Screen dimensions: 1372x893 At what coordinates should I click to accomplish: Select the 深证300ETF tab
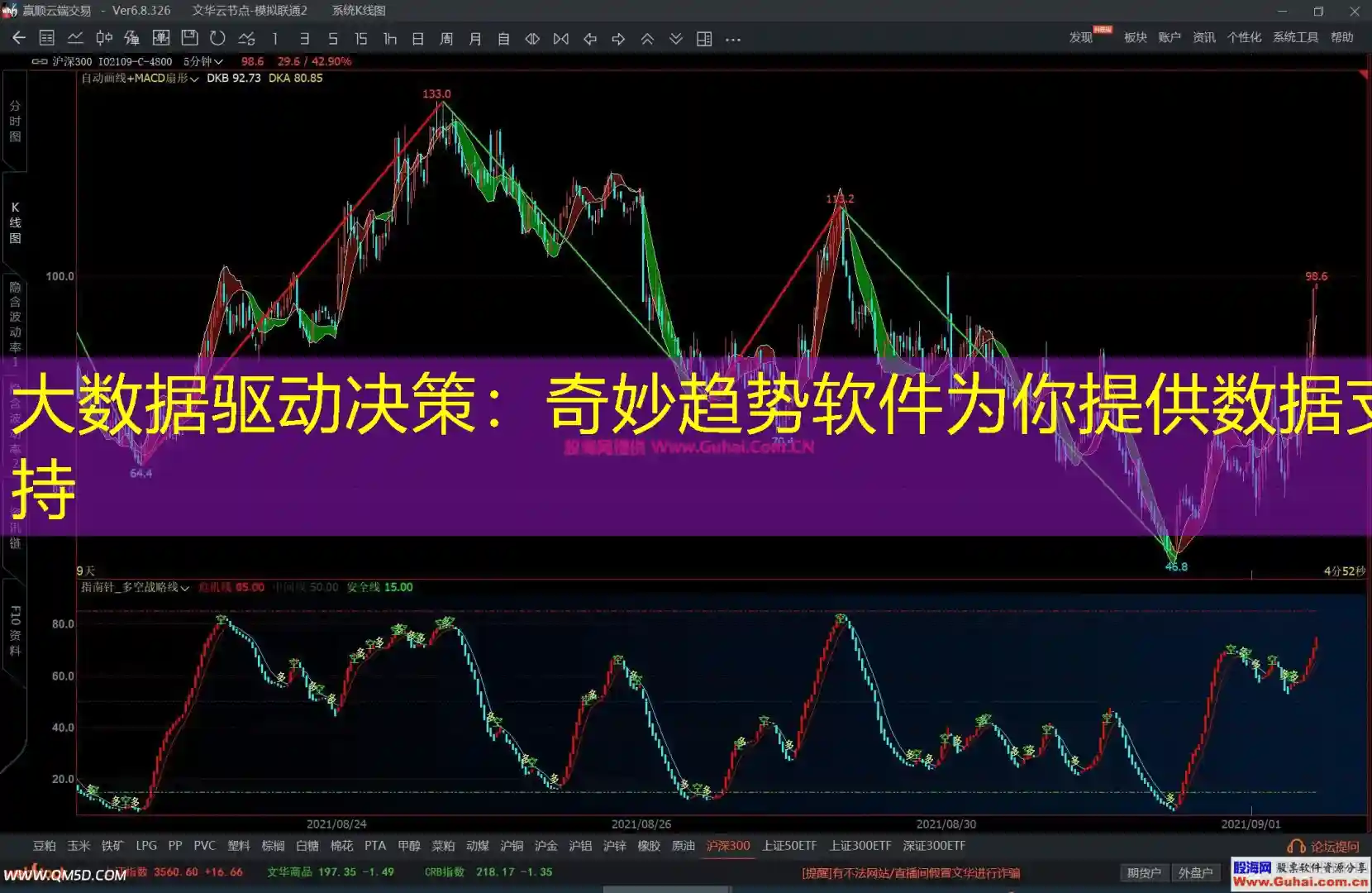click(x=934, y=846)
